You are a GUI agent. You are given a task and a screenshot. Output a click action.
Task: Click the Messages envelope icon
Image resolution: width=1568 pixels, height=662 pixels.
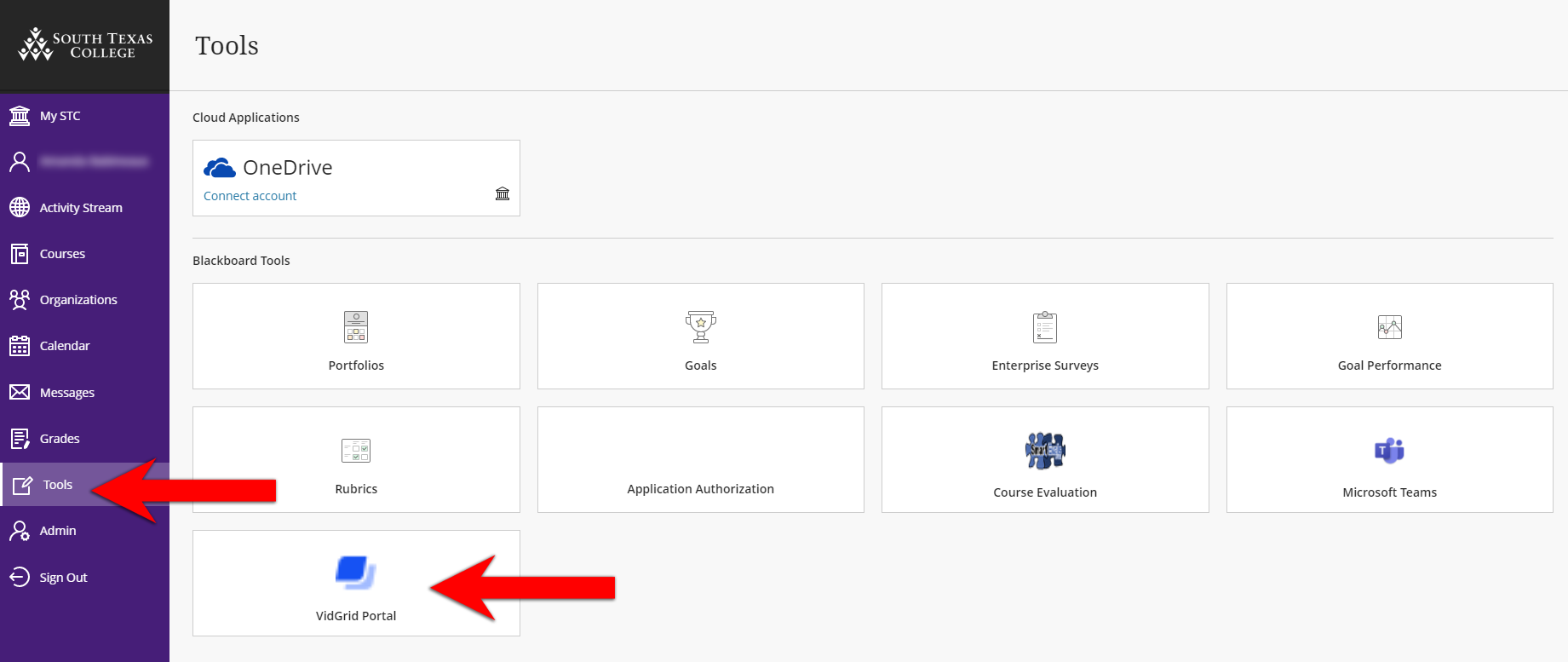(x=20, y=392)
